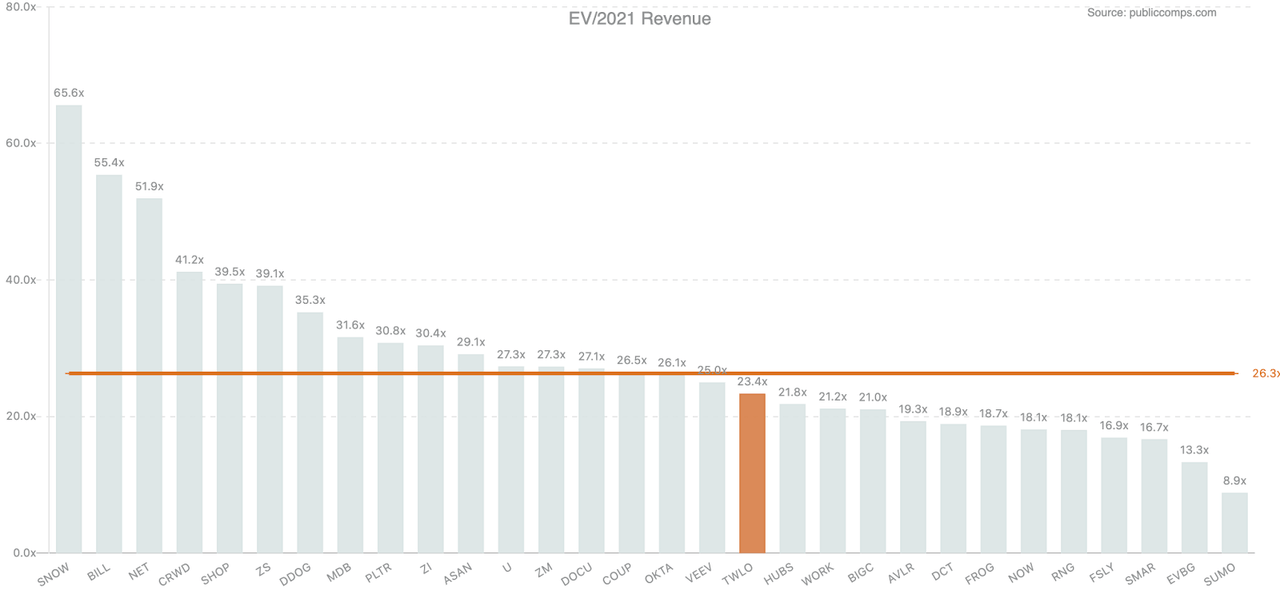Select the MDB bar

tap(350, 445)
